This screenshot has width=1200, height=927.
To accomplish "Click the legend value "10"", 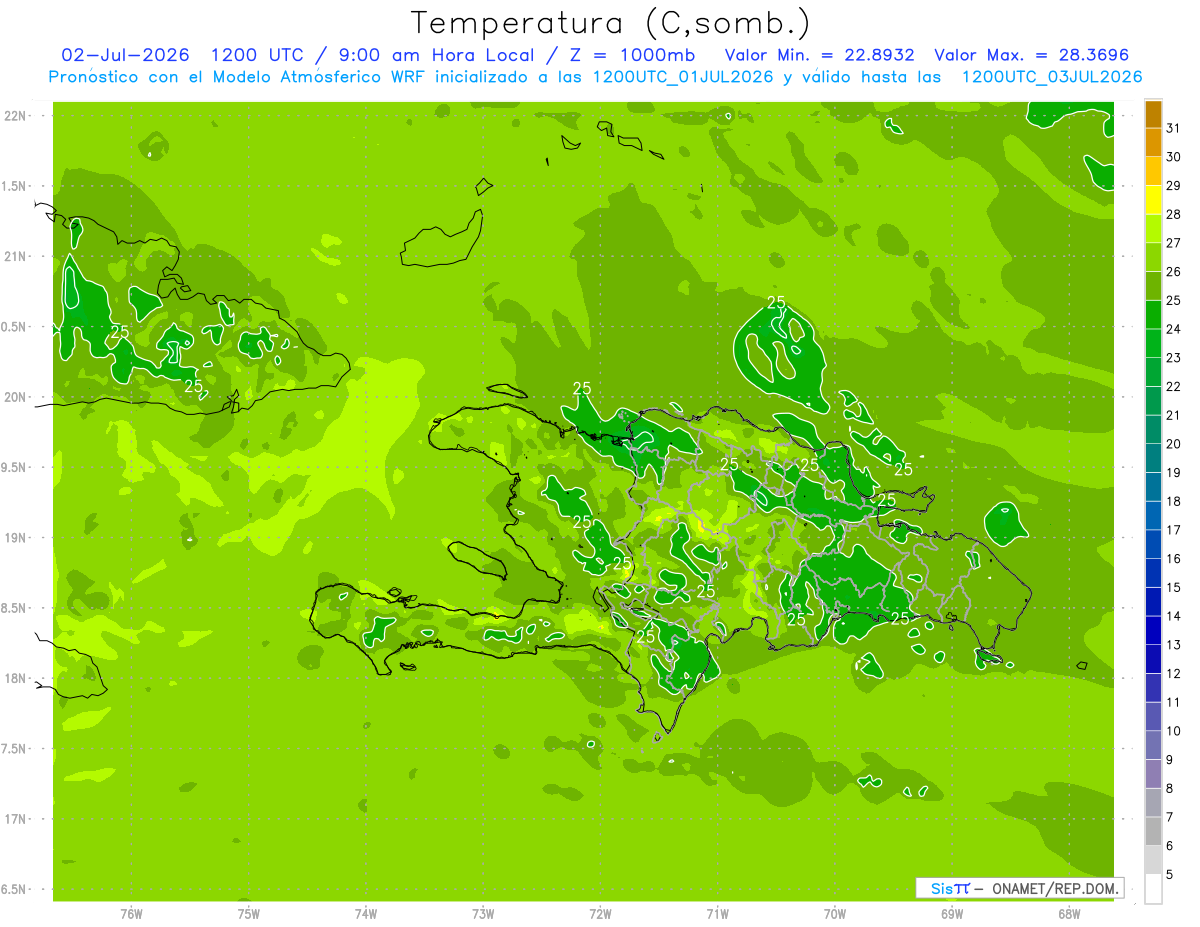I will 1173,731.
